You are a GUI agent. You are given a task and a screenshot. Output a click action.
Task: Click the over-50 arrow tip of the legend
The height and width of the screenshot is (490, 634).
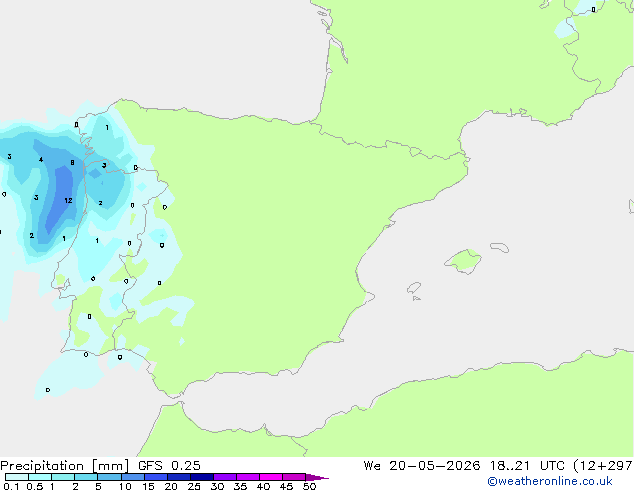(x=317, y=477)
